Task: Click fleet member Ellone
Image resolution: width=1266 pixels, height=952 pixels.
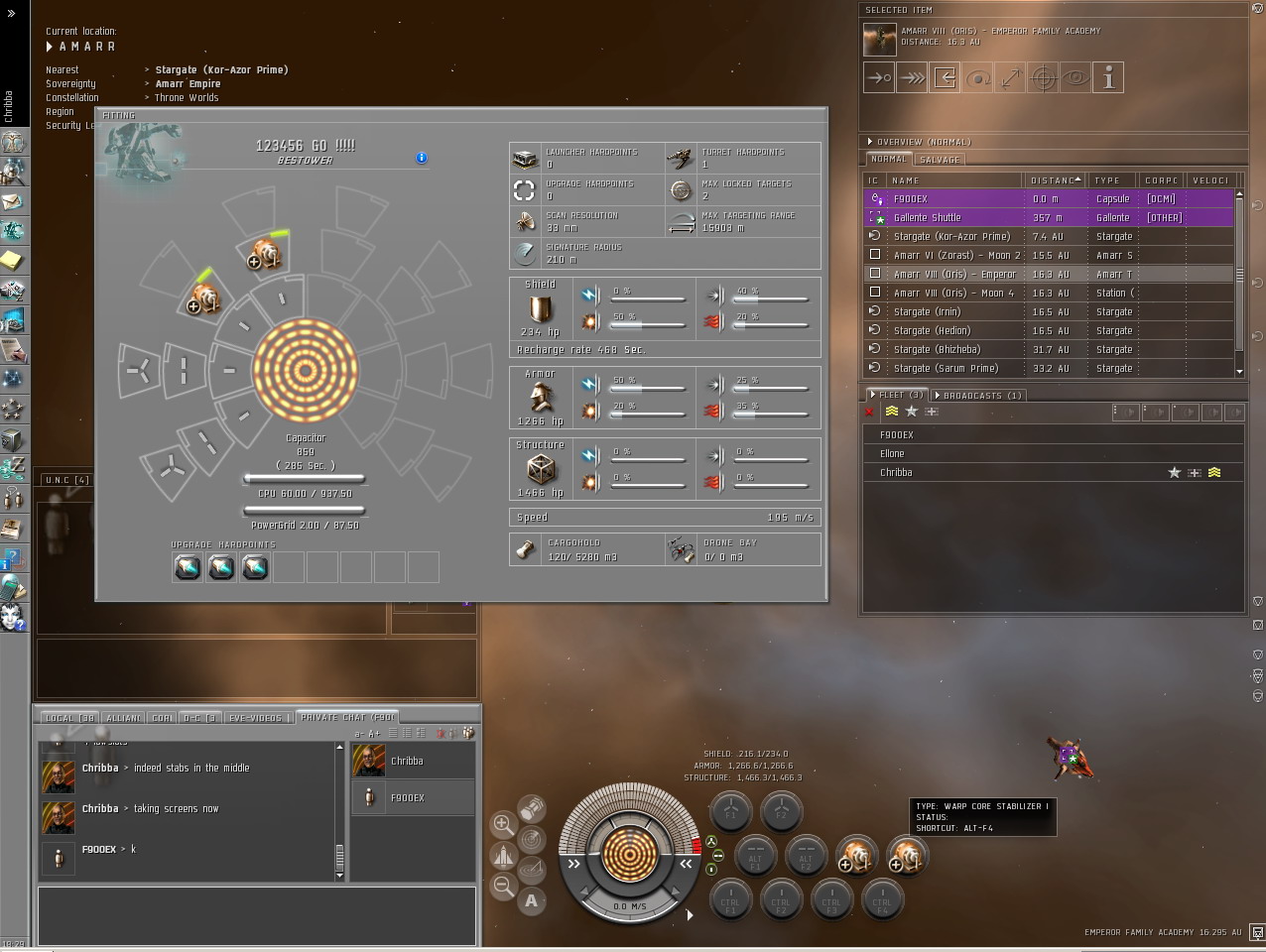Action: click(1053, 453)
